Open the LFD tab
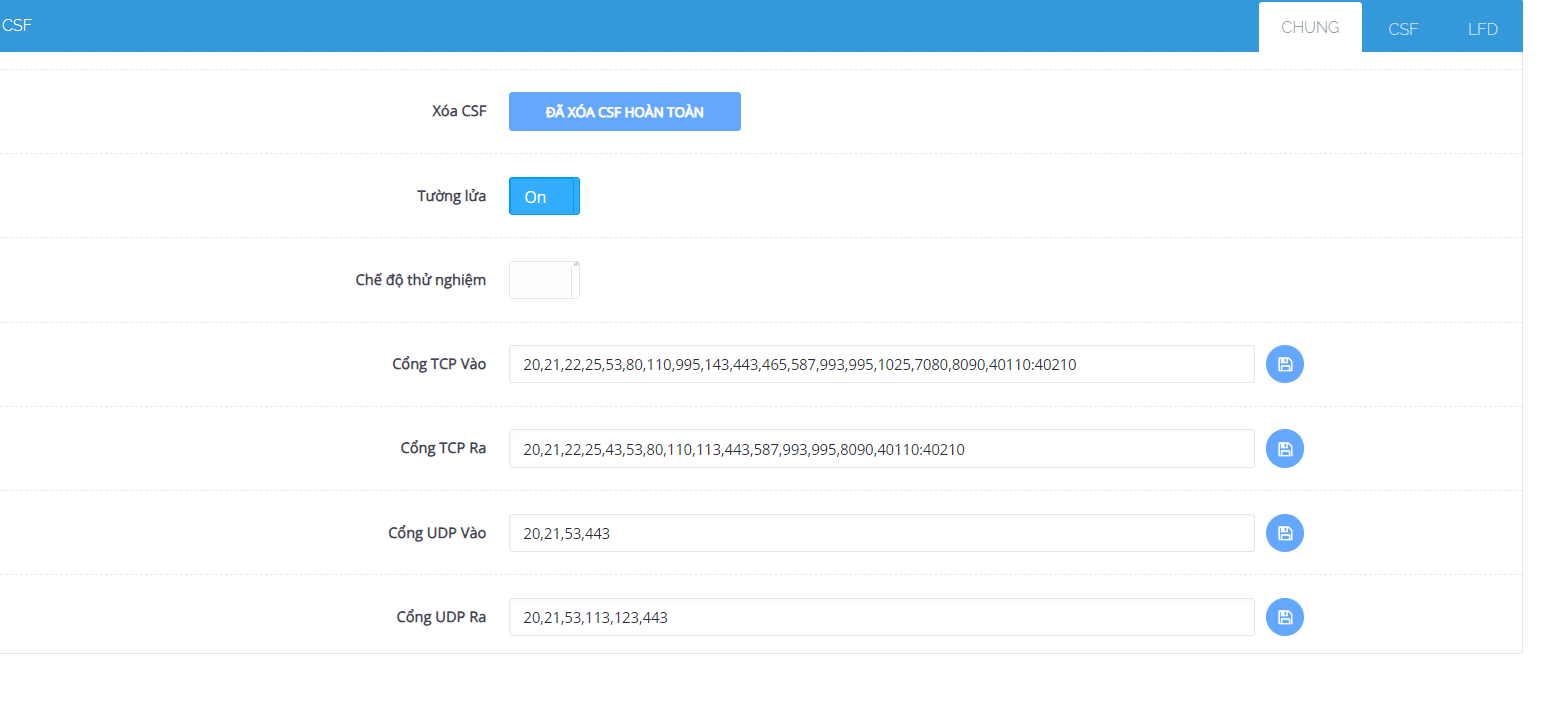The image size is (1551, 712). (1483, 29)
